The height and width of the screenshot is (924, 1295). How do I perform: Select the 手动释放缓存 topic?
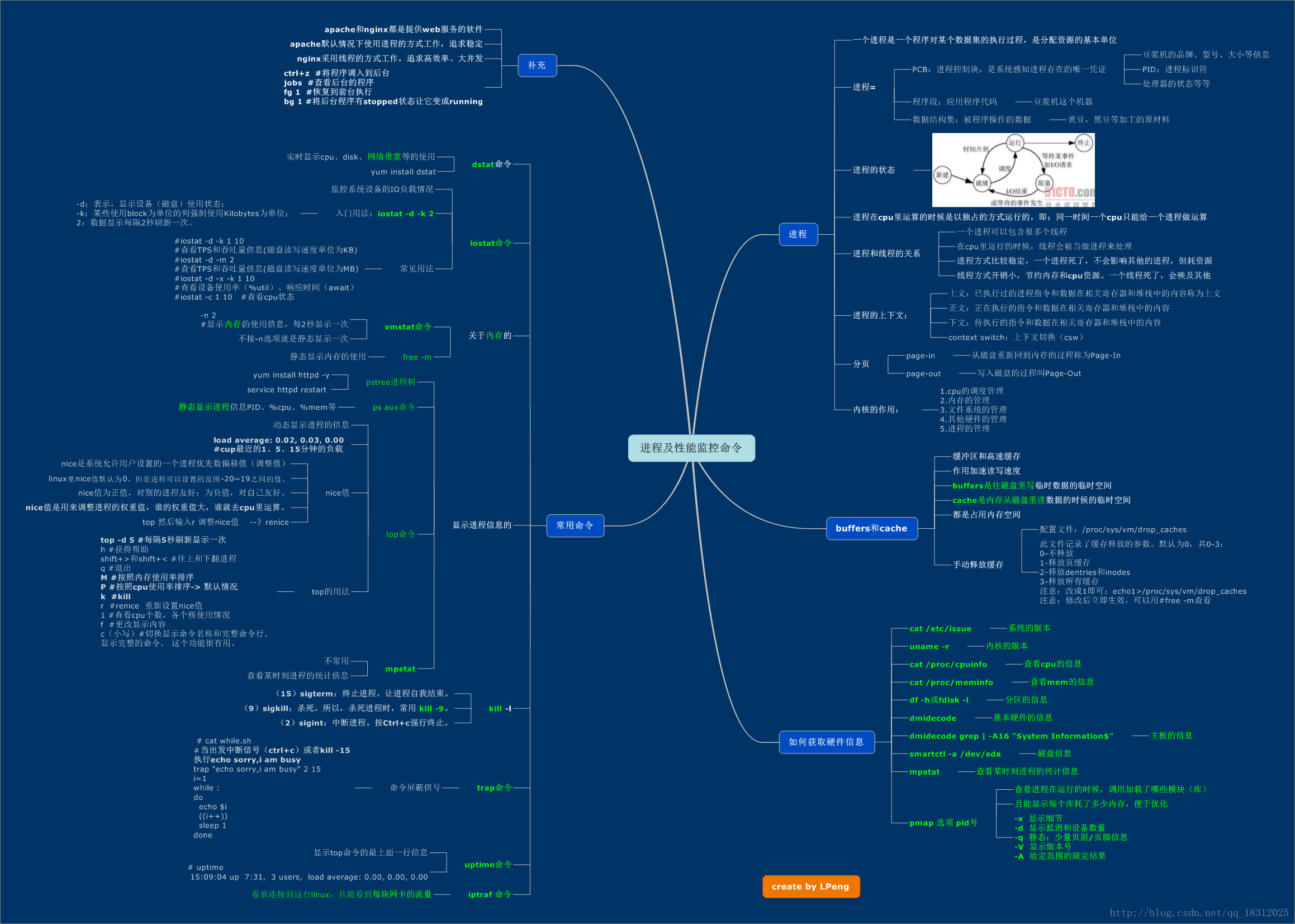pyautogui.click(x=978, y=565)
